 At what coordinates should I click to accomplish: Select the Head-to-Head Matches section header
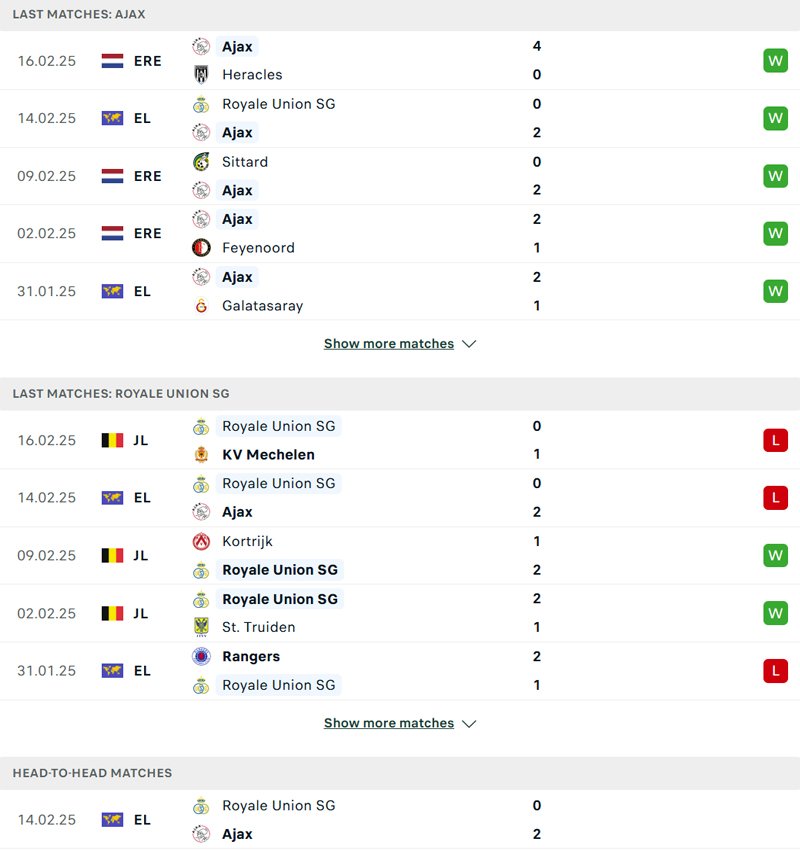[92, 773]
